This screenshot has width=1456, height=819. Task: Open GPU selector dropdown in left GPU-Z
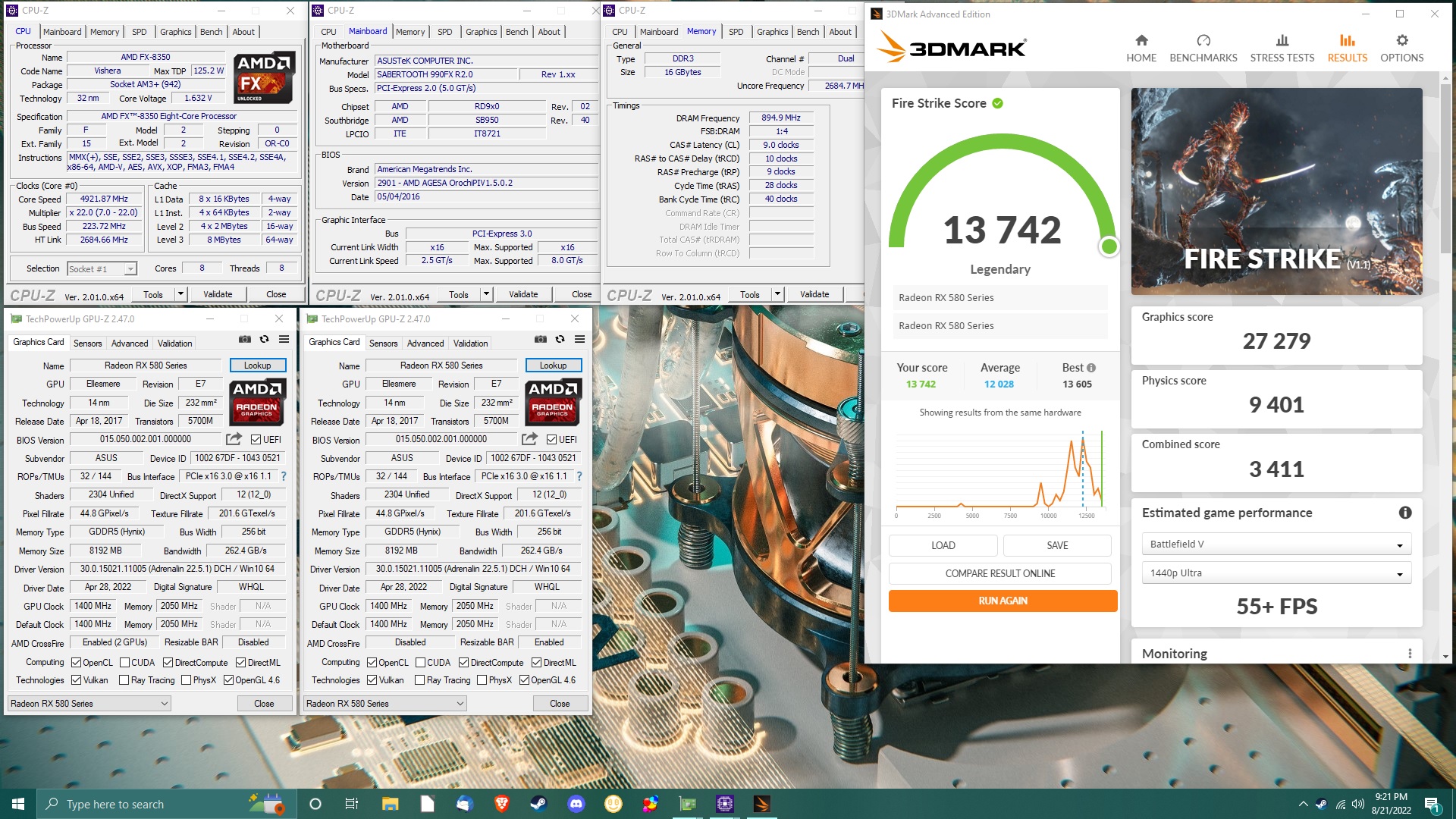pyautogui.click(x=89, y=704)
